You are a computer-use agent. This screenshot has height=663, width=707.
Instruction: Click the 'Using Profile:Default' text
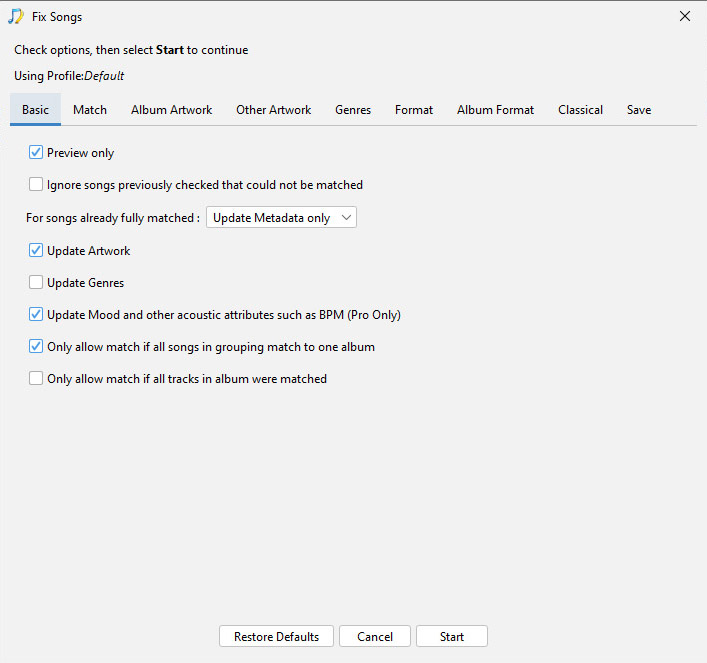click(69, 76)
